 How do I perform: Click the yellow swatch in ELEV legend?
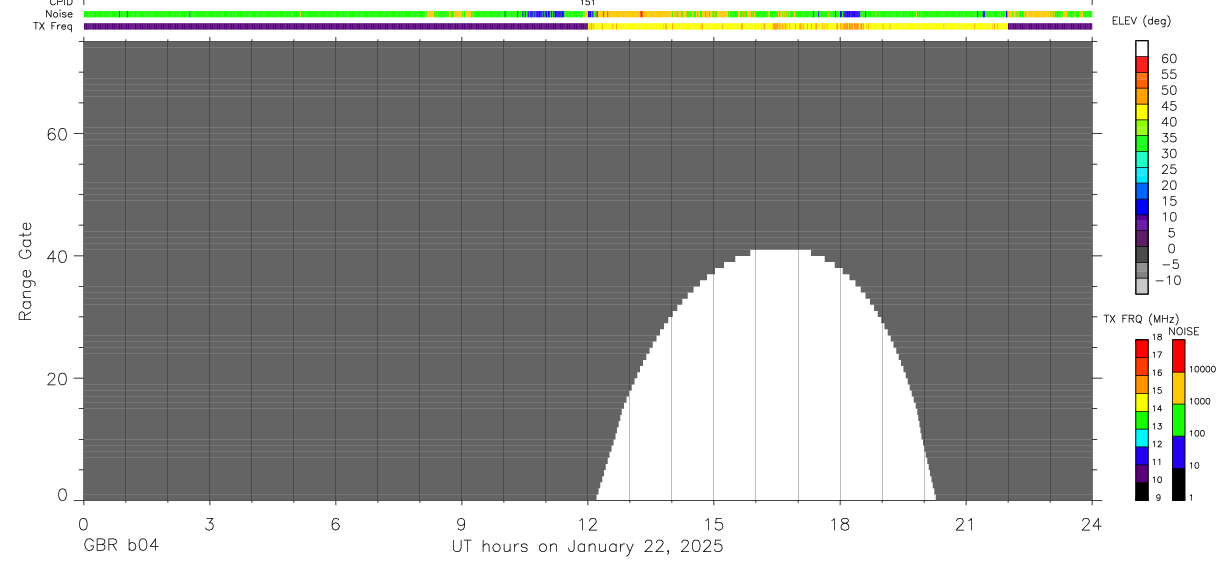tap(1142, 112)
